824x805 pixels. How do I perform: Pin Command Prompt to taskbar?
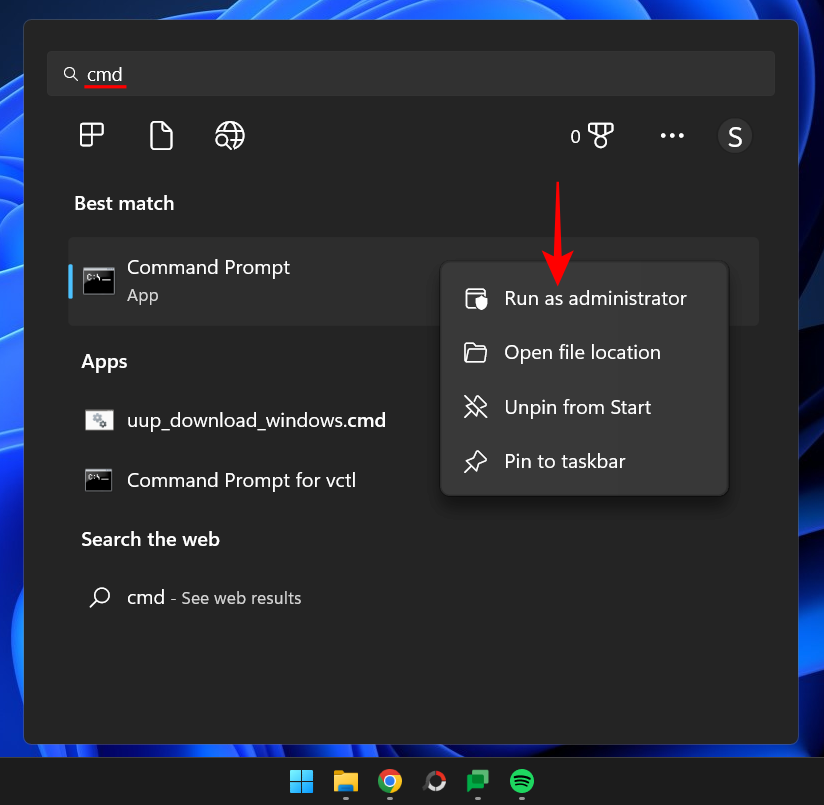pyautogui.click(x=564, y=461)
